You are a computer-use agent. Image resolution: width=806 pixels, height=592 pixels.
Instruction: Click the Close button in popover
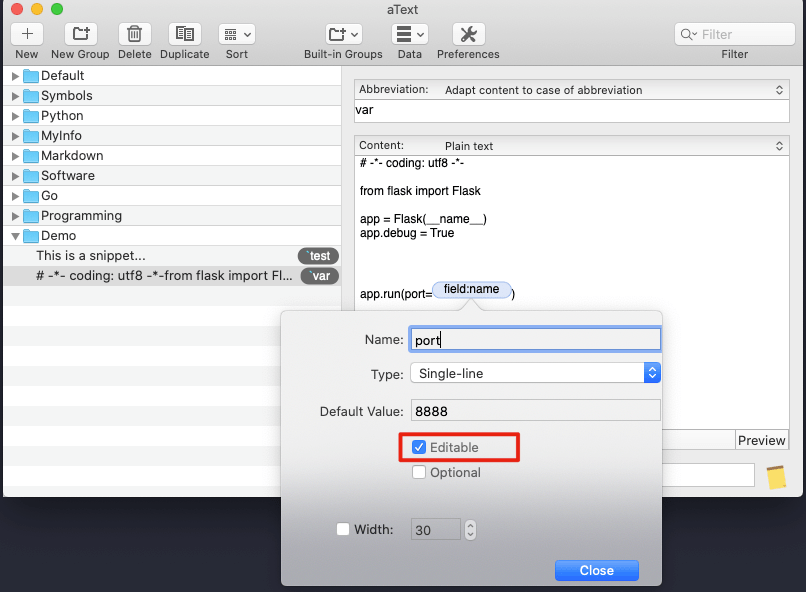[596, 570]
